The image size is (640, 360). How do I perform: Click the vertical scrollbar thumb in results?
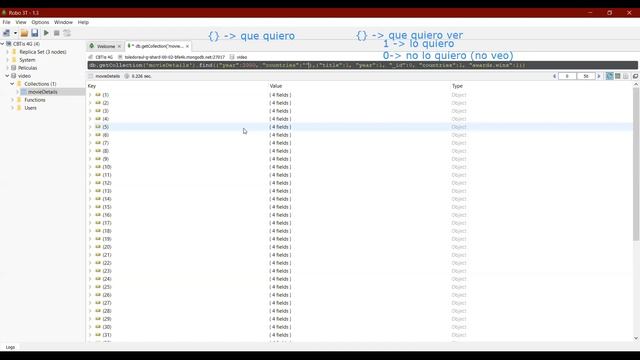click(636, 164)
